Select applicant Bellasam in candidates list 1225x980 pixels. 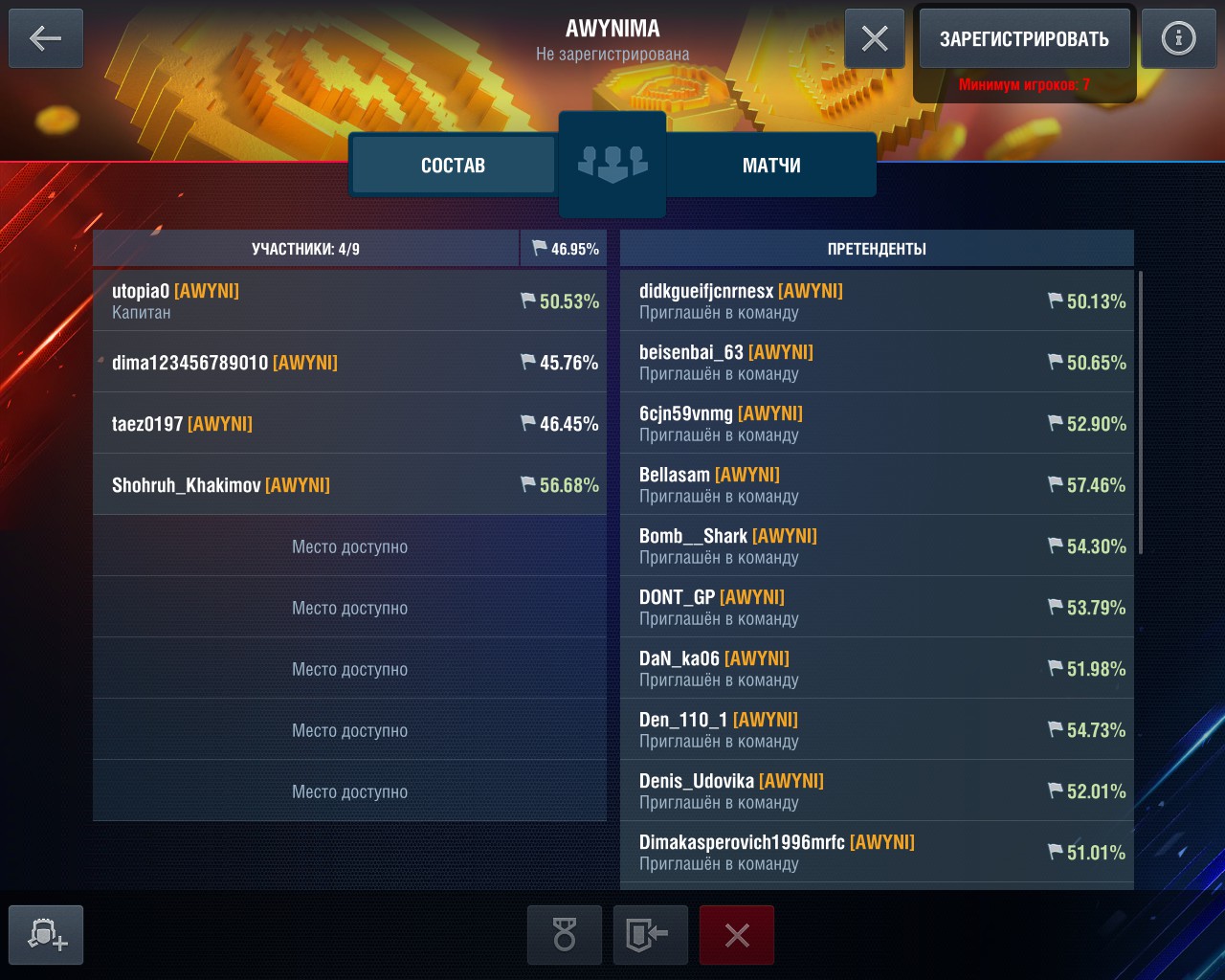pos(877,484)
